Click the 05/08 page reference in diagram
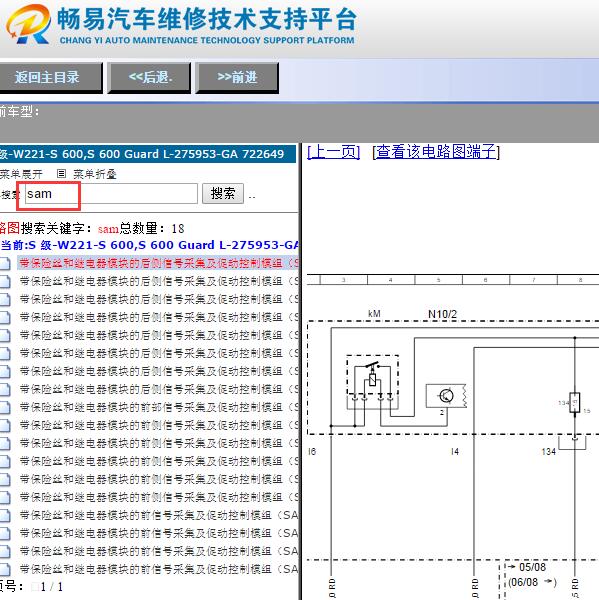This screenshot has height=600, width=599. point(532,567)
